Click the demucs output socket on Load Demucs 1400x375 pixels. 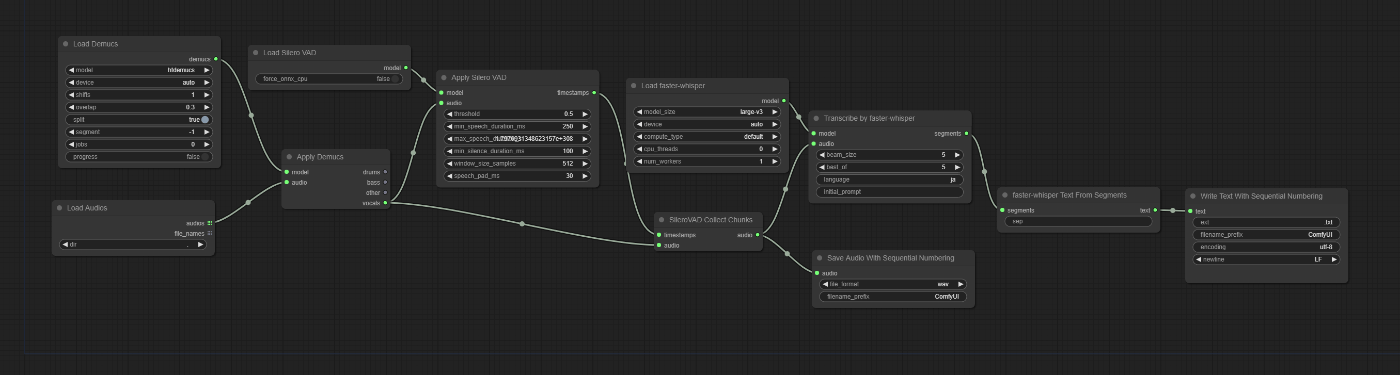pyautogui.click(x=216, y=59)
